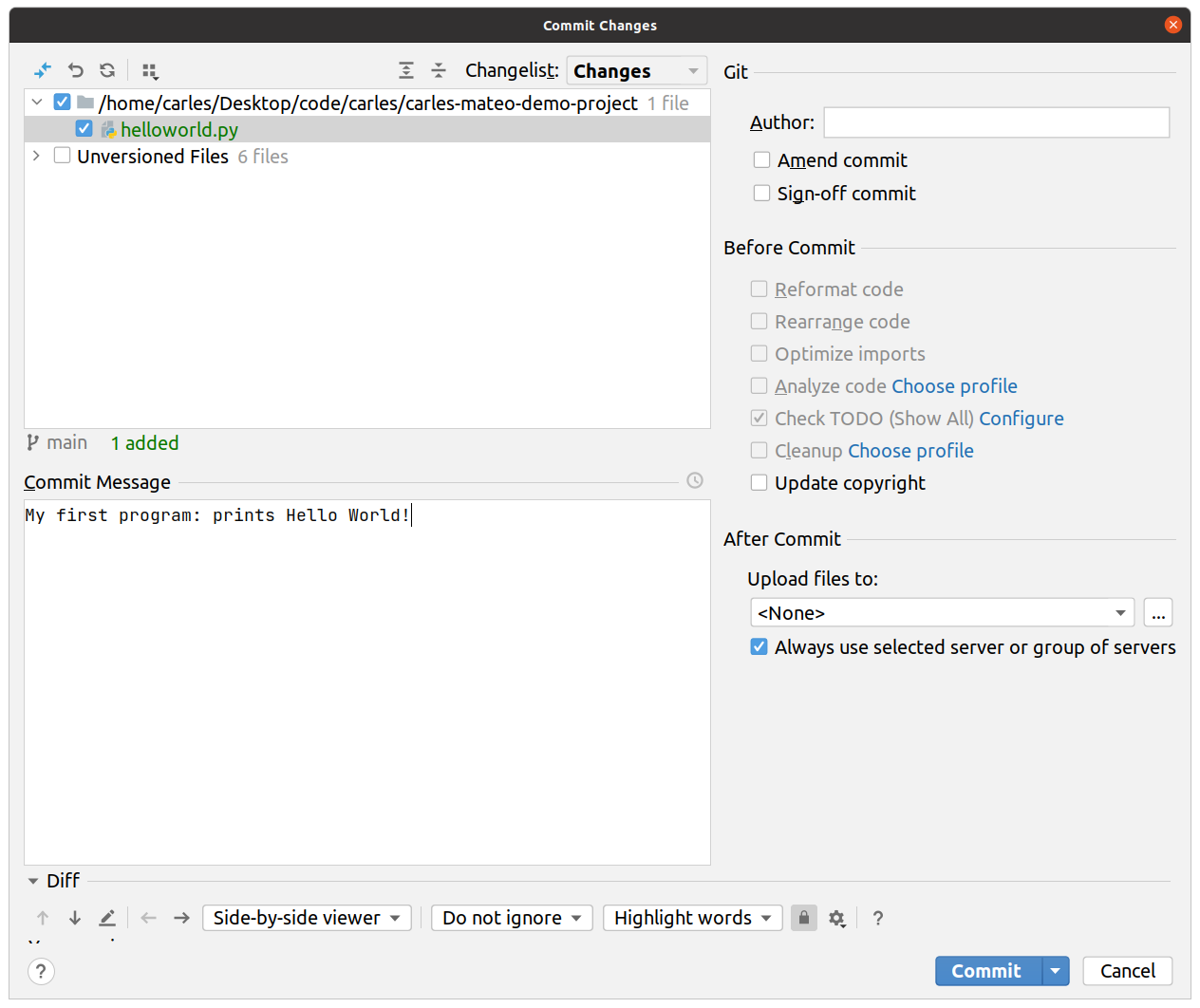Viewport: 1200px width, 1008px height.
Task: Open the Side-by-side viewer dropdown
Action: (x=307, y=918)
